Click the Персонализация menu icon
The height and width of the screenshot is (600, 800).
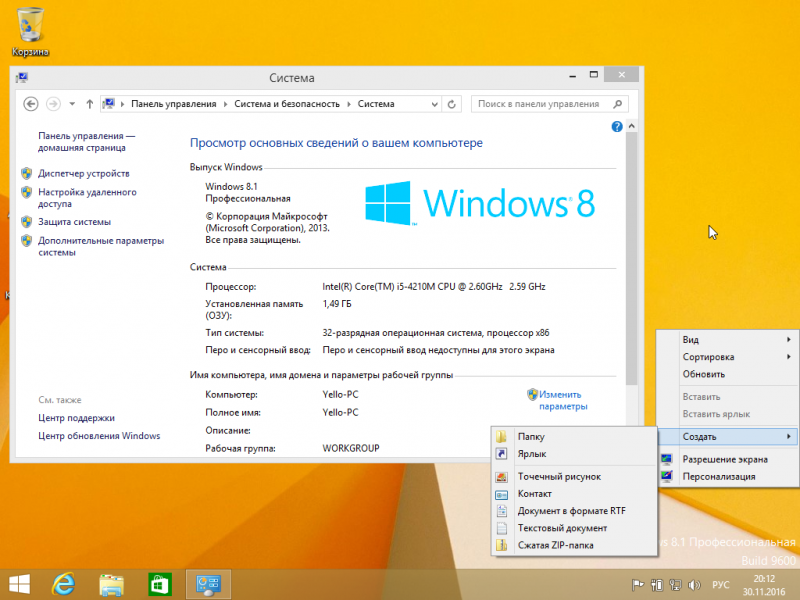click(x=666, y=477)
